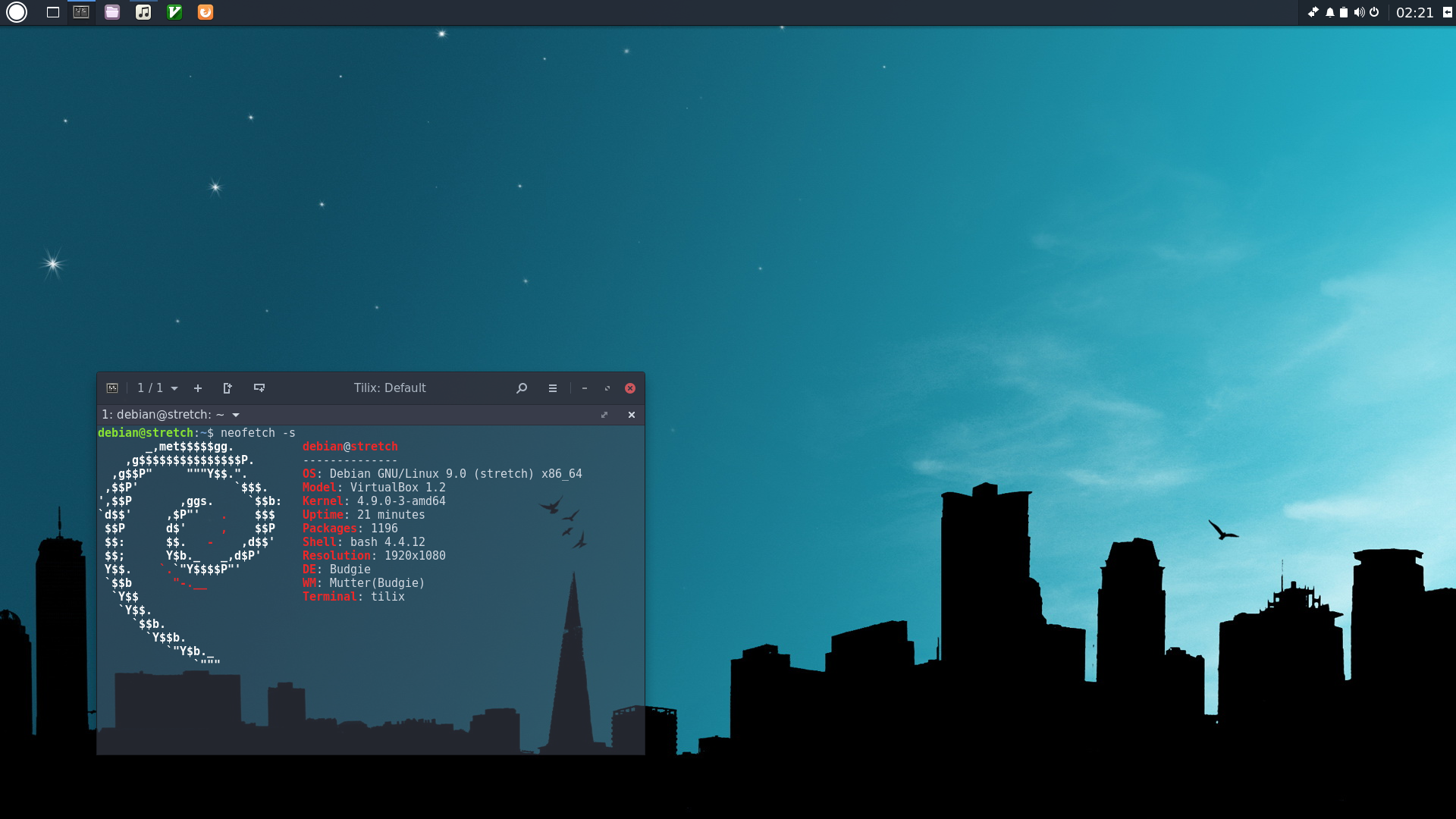Open the file manager from the panel

(112, 12)
